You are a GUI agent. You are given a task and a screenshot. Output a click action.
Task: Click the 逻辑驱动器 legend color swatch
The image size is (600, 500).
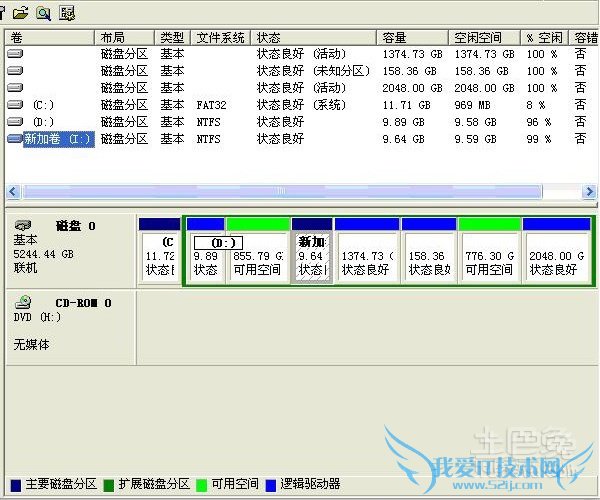pos(271,485)
